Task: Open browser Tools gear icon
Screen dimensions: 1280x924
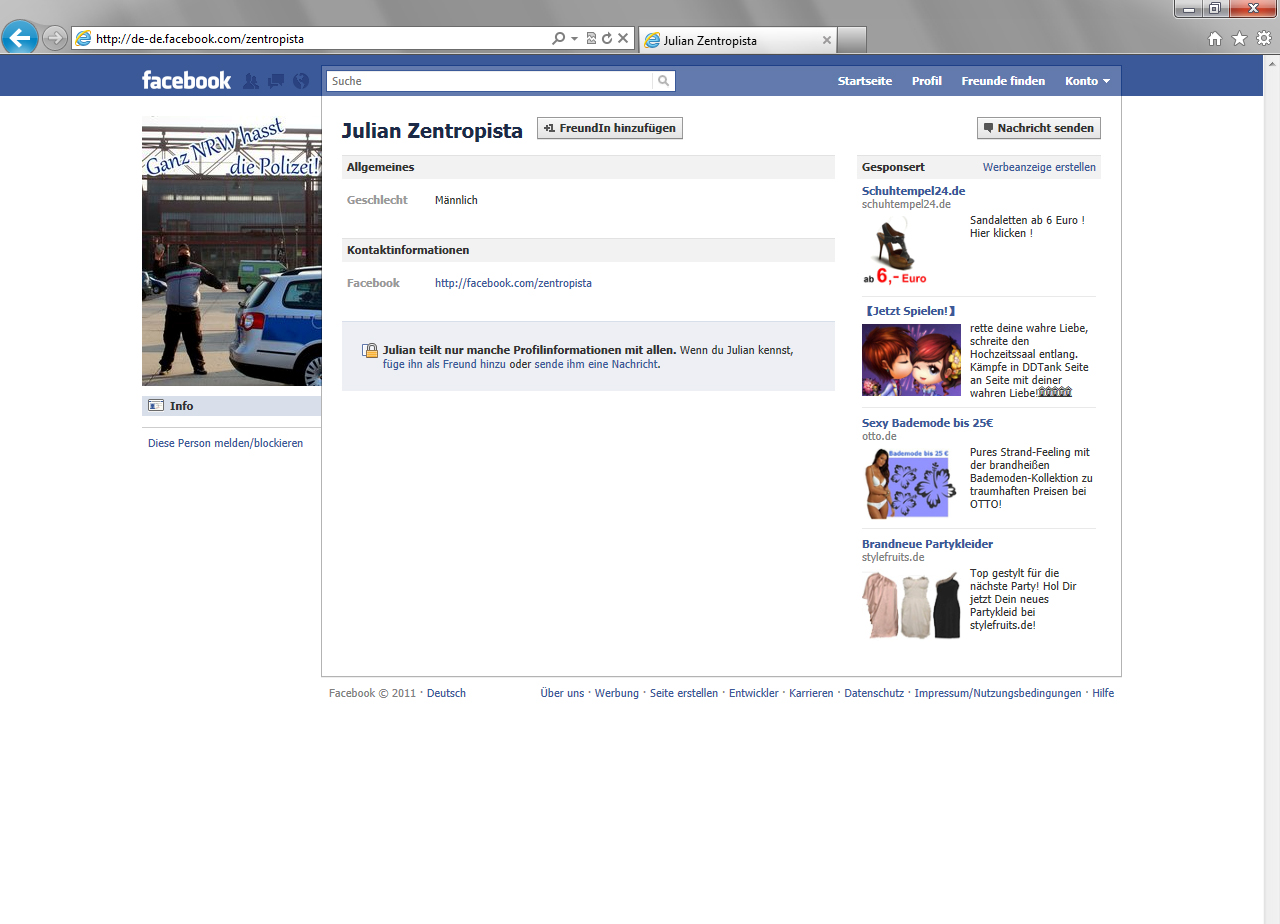Action: click(x=1264, y=39)
